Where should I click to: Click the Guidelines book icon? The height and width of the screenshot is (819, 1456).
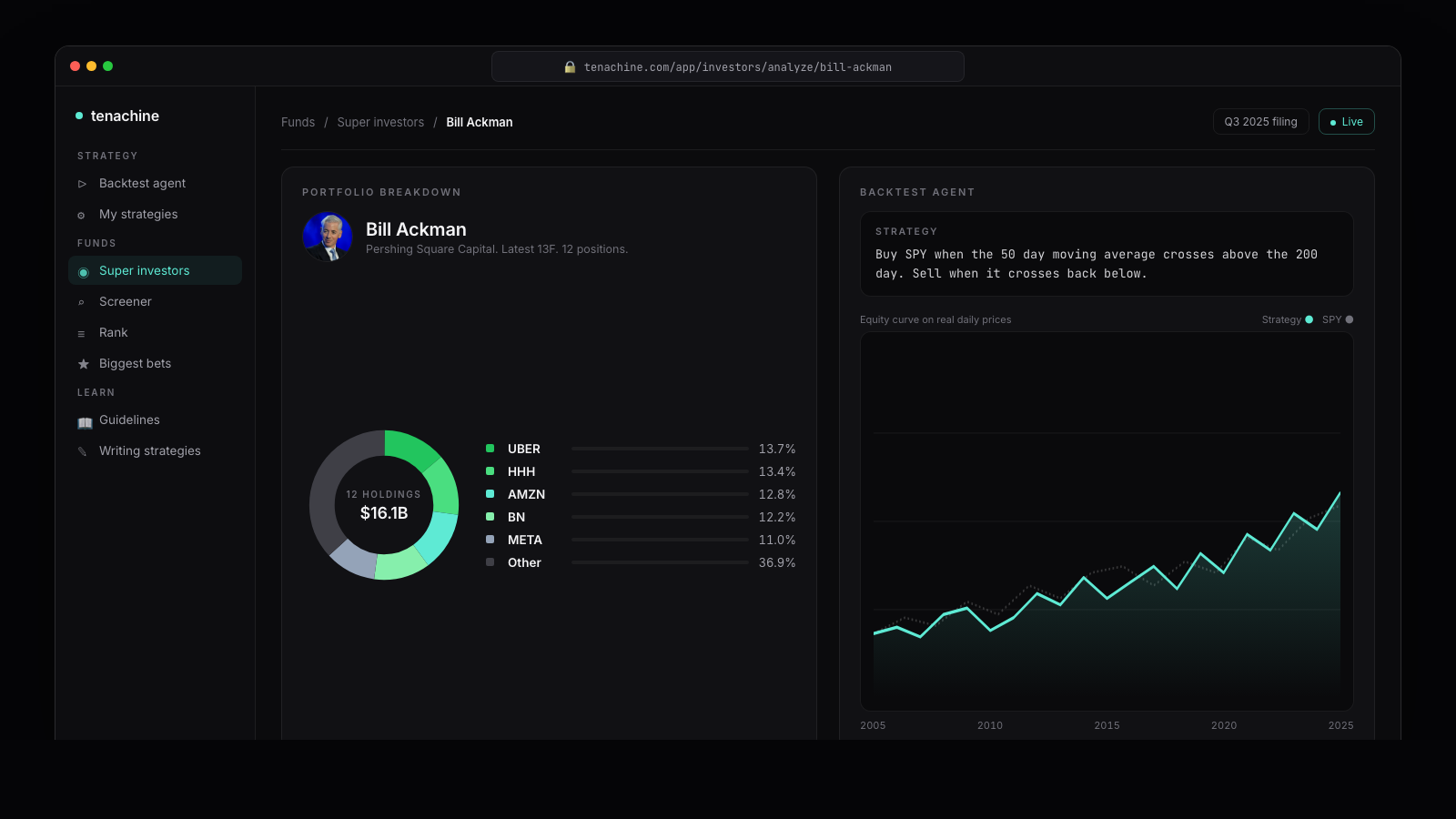click(85, 421)
